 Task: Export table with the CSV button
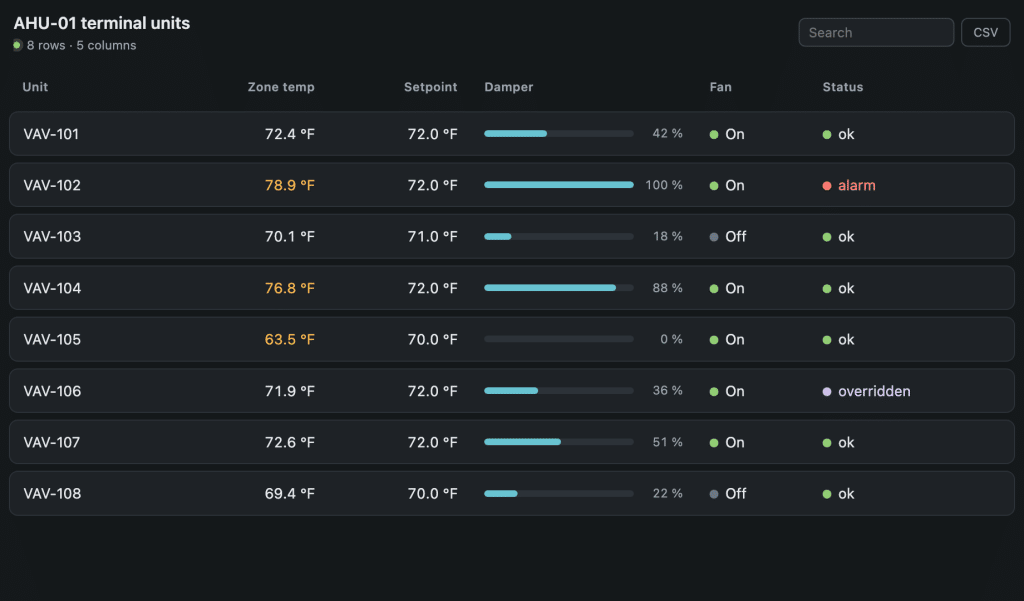[x=985, y=33]
